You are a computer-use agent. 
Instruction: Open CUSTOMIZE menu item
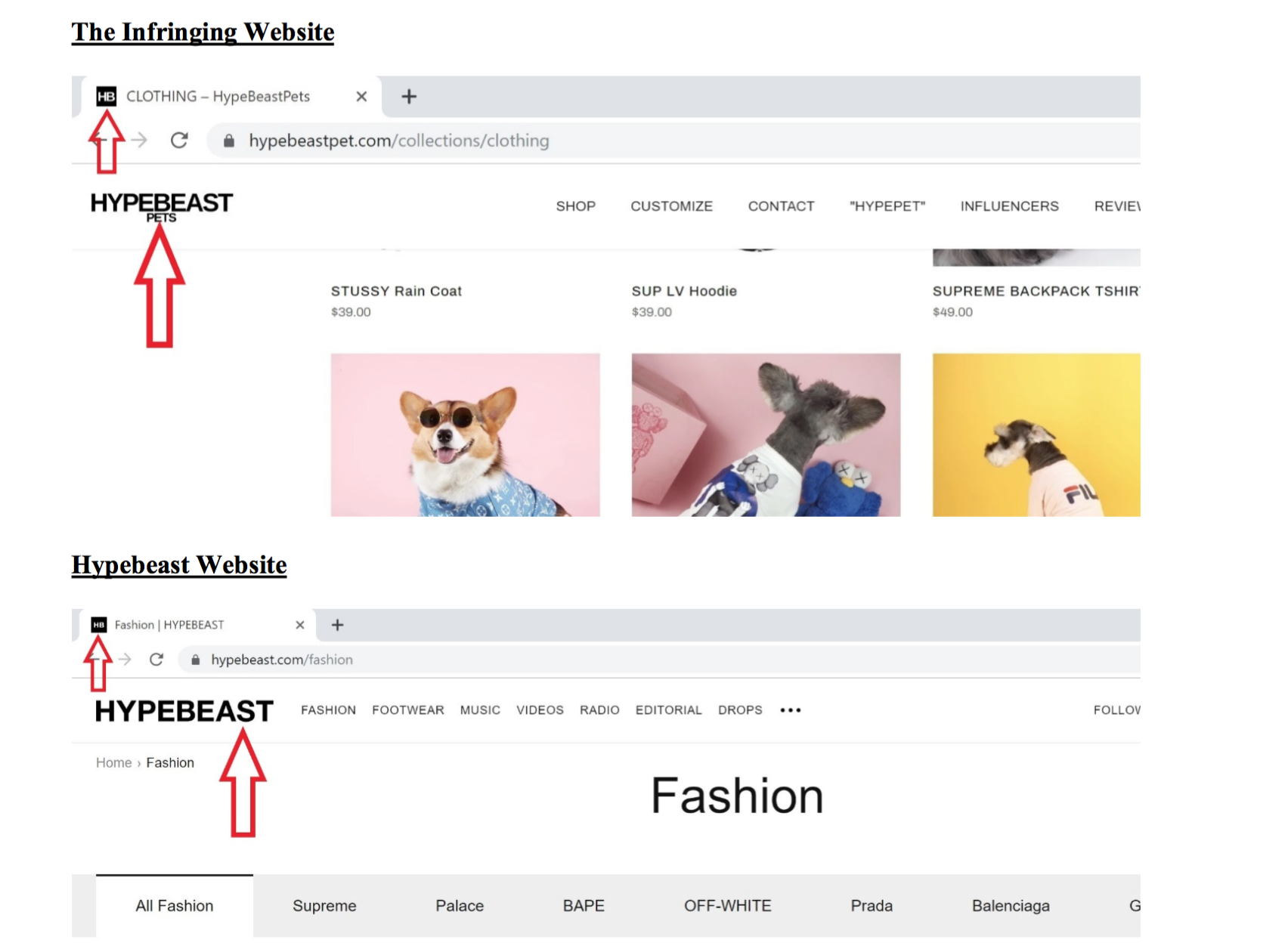click(x=672, y=206)
